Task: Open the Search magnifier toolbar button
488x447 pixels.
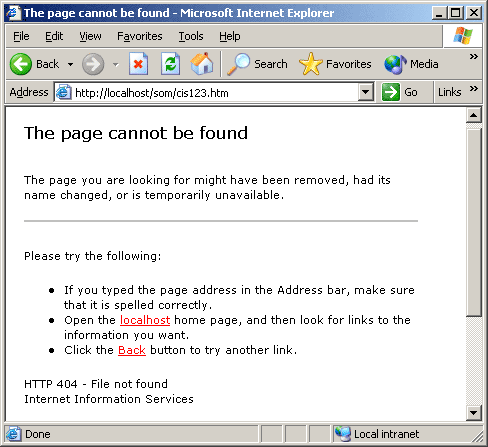Action: pos(257,64)
